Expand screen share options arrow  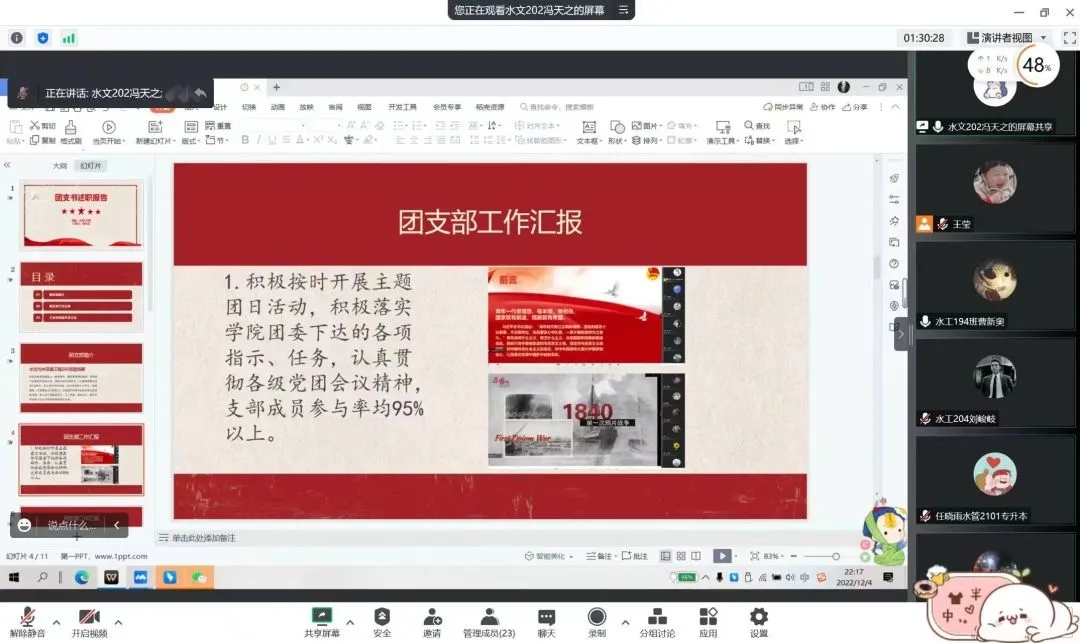[x=350, y=622]
